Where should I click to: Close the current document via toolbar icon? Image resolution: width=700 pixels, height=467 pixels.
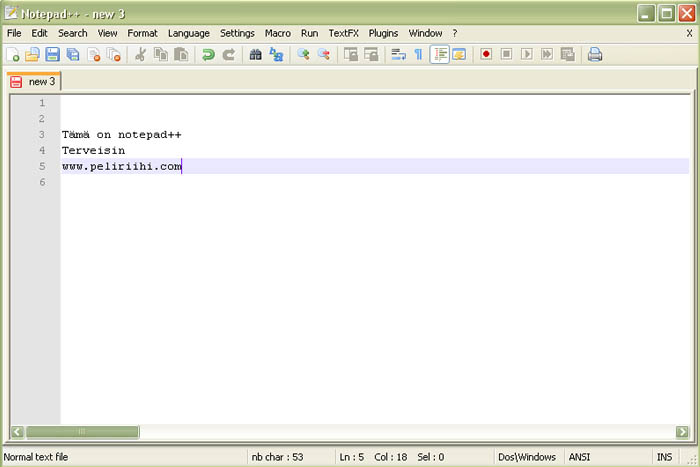(94, 54)
